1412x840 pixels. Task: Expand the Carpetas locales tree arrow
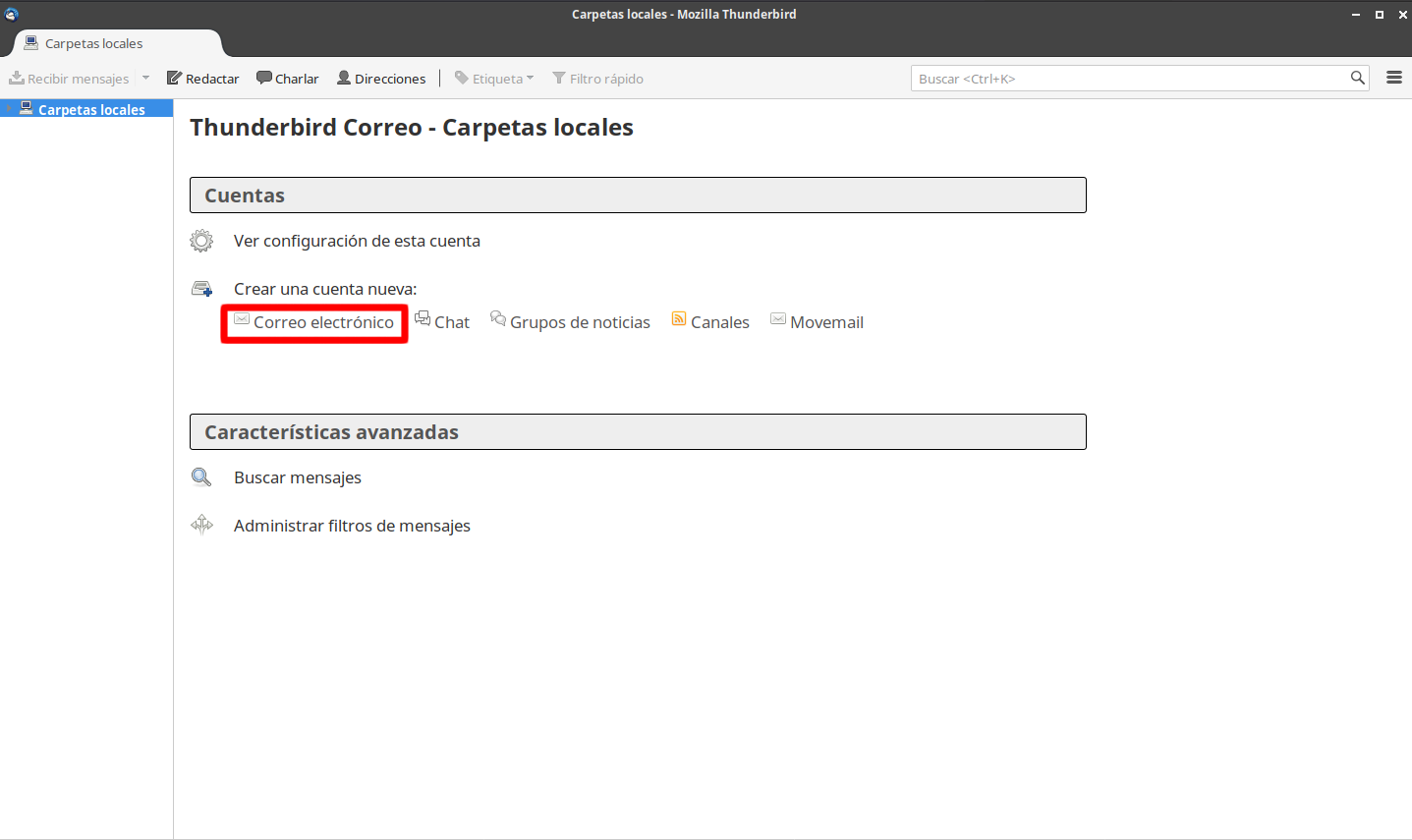click(8, 109)
